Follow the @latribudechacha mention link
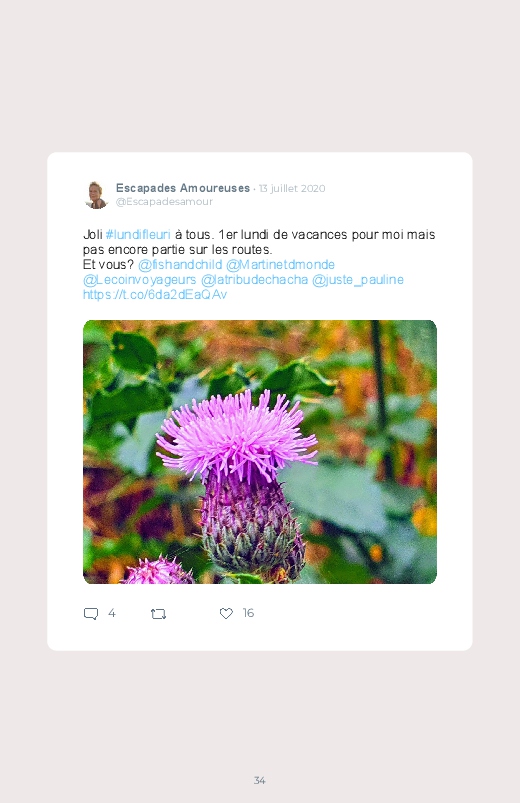 tap(254, 280)
